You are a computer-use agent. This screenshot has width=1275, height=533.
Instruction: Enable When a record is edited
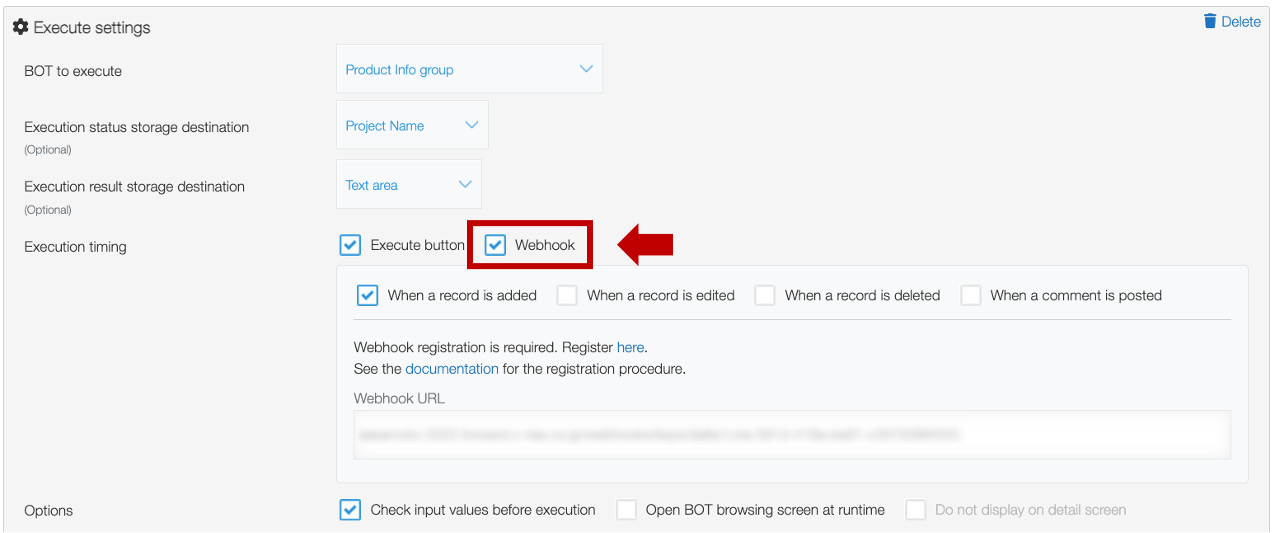coord(567,295)
